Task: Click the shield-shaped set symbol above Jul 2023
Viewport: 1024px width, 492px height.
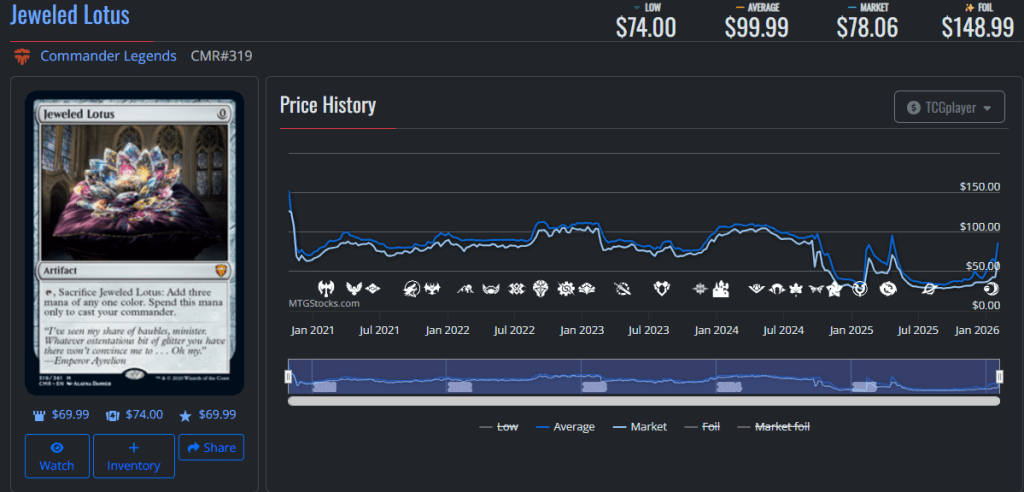Action: (661, 288)
